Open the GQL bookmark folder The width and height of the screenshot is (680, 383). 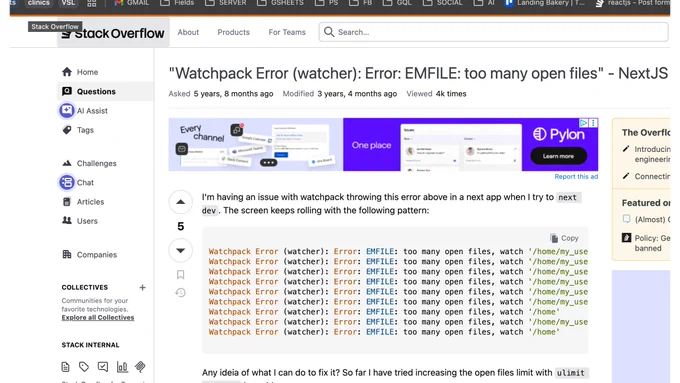398,3
